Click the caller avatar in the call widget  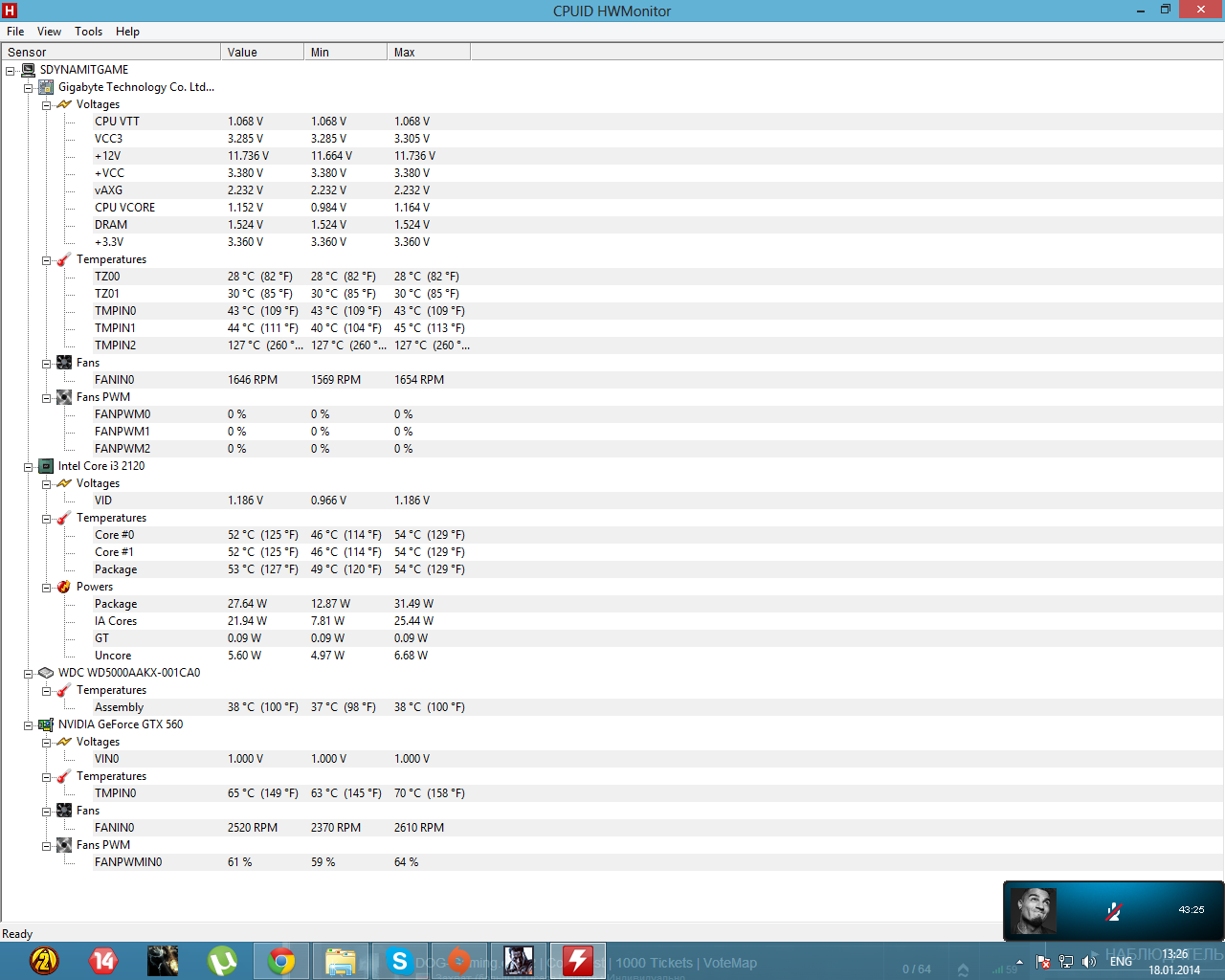click(x=1034, y=911)
